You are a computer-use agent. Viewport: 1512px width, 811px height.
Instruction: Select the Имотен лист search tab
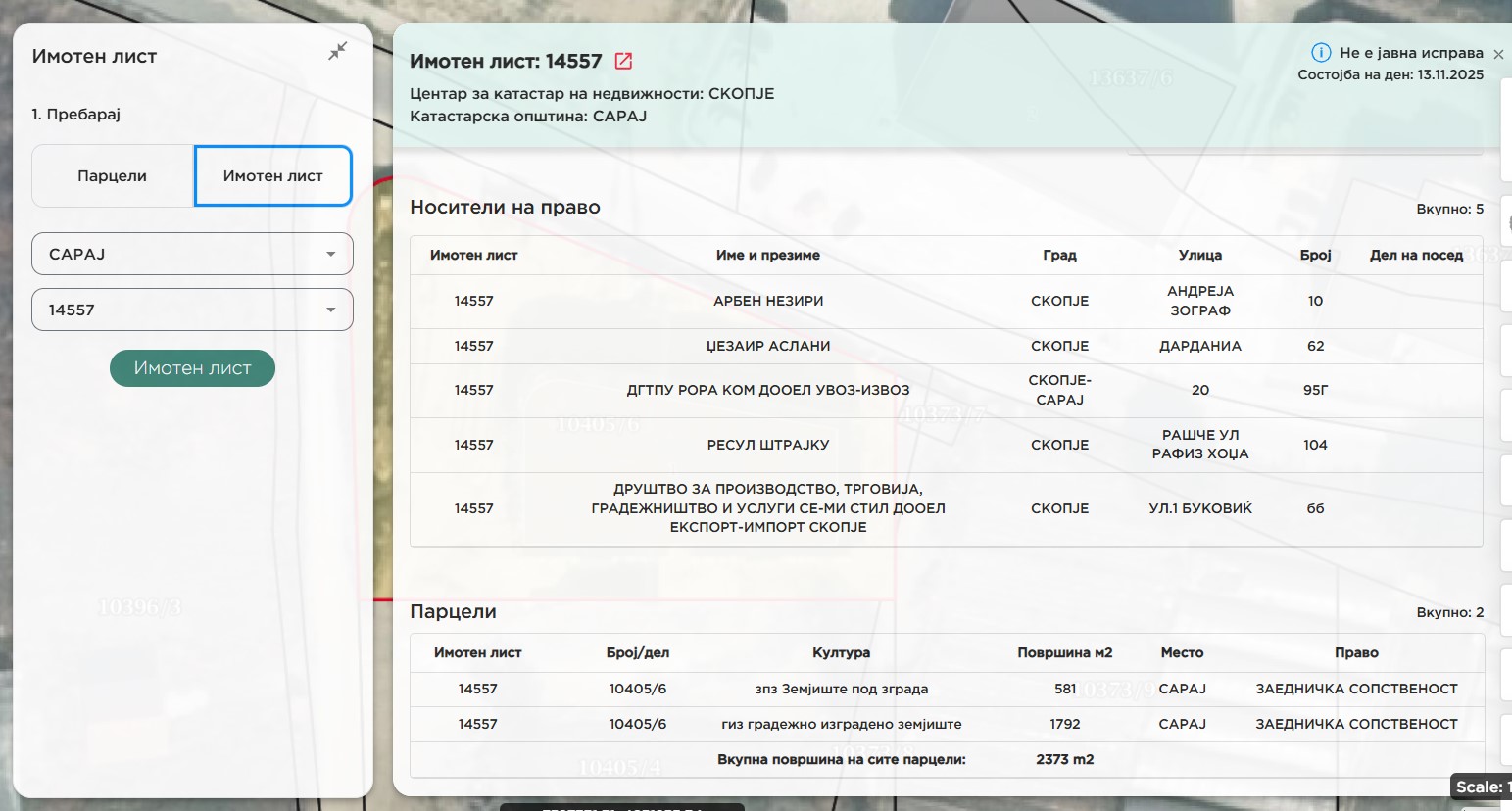click(272, 176)
